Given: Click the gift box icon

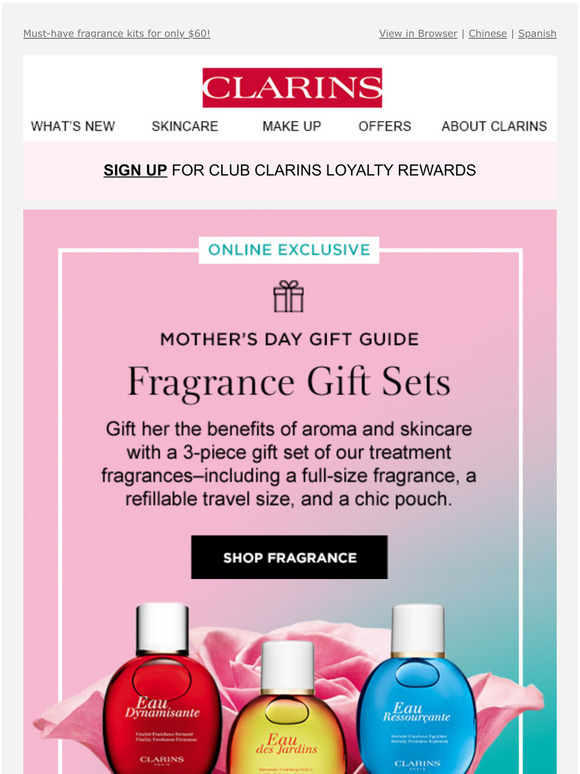Looking at the screenshot, I should click(x=289, y=296).
